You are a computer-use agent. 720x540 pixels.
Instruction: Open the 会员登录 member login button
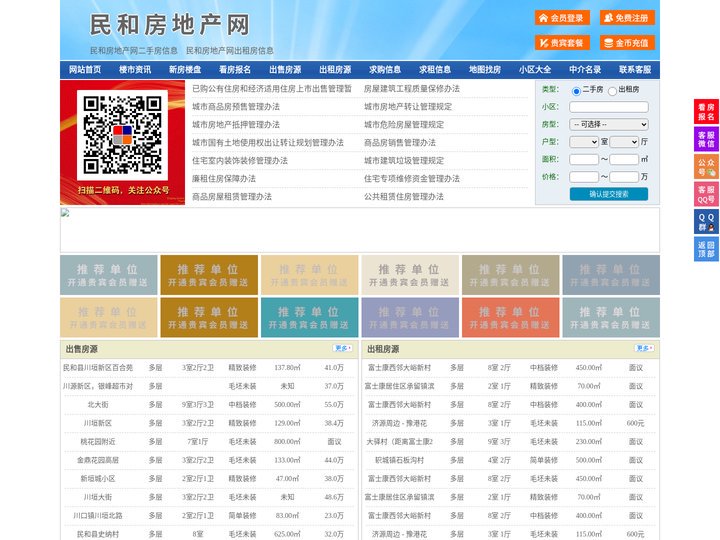click(562, 18)
